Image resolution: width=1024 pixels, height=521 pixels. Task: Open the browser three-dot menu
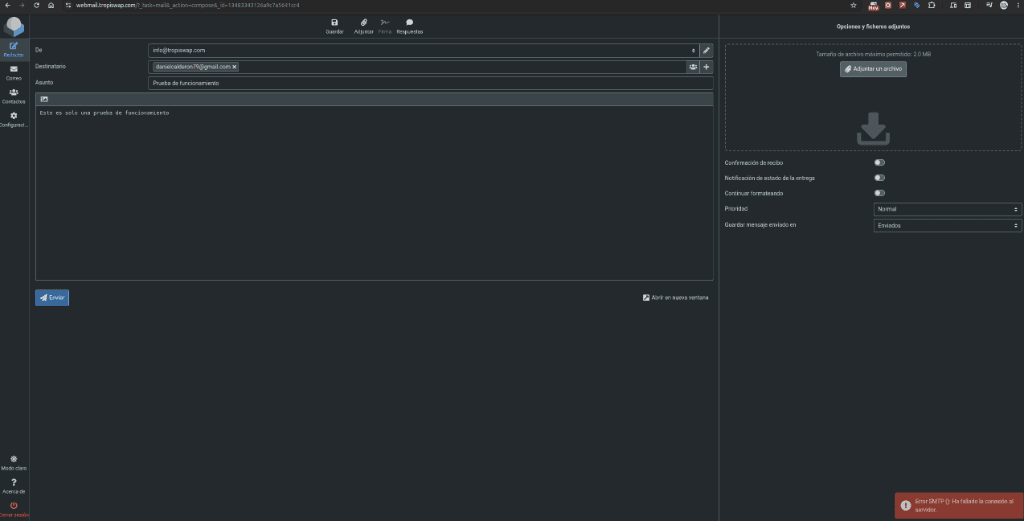pos(1018,5)
